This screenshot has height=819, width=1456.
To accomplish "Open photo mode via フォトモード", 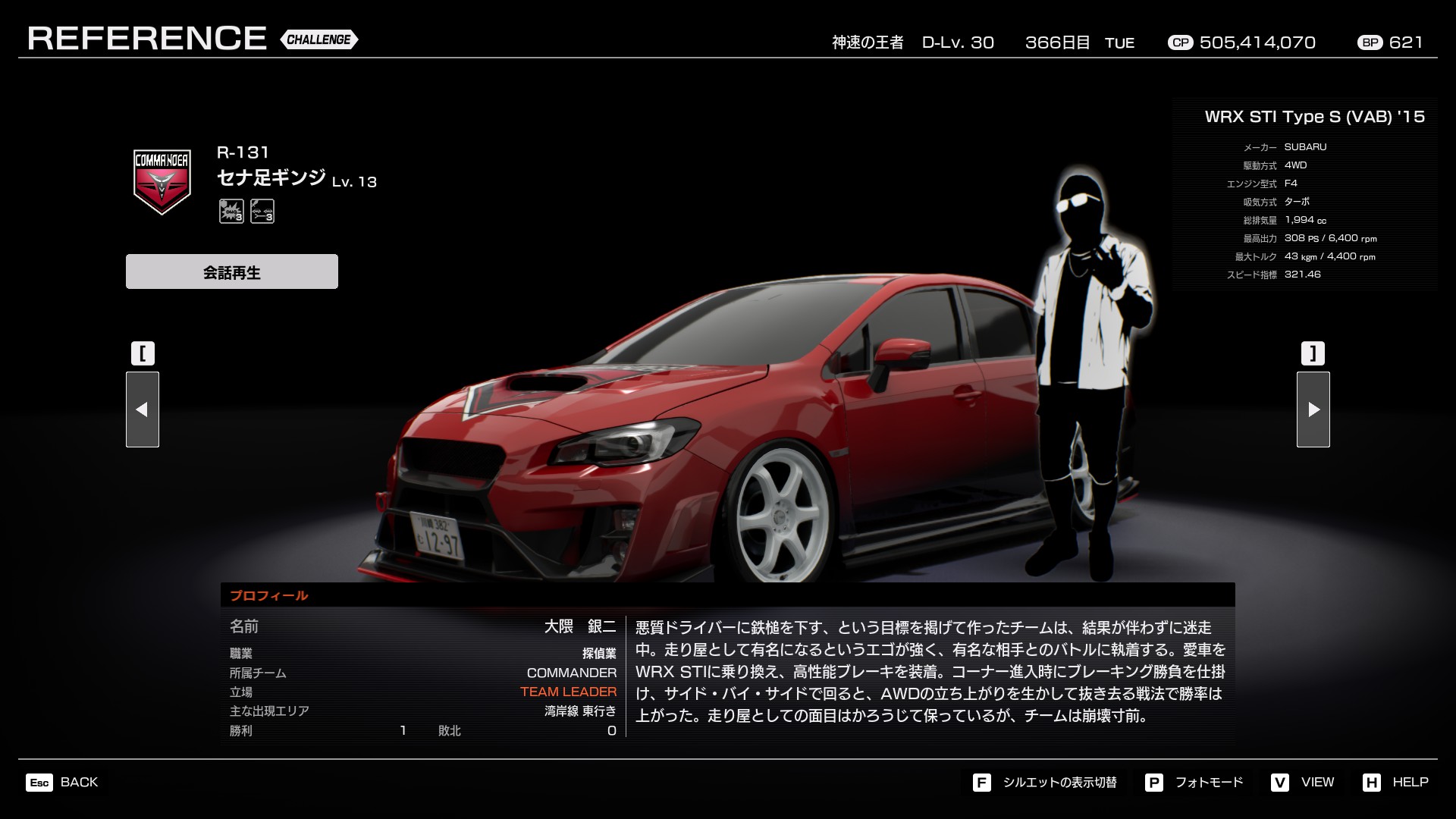I will pos(1195,782).
